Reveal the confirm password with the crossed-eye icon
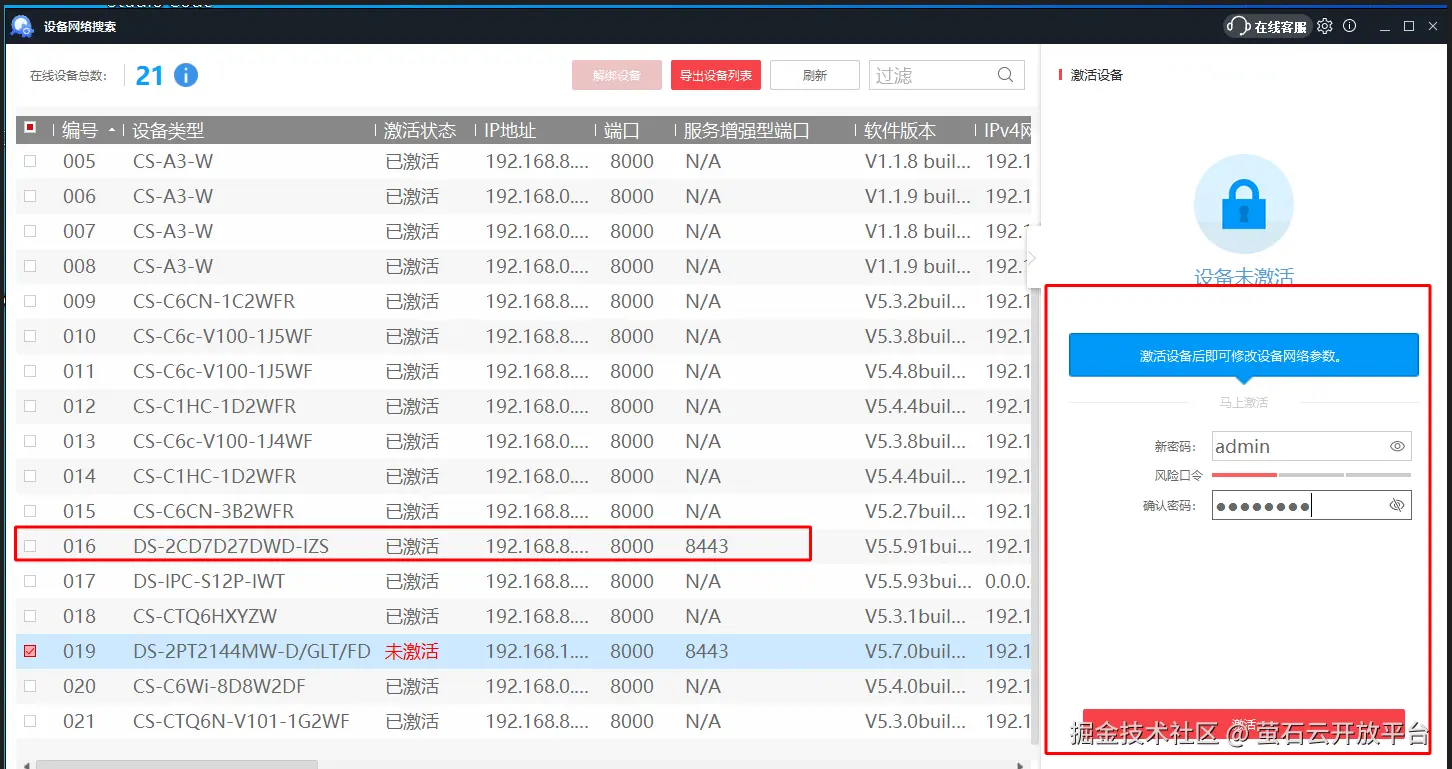This screenshot has height=769, width=1452. coord(1397,506)
